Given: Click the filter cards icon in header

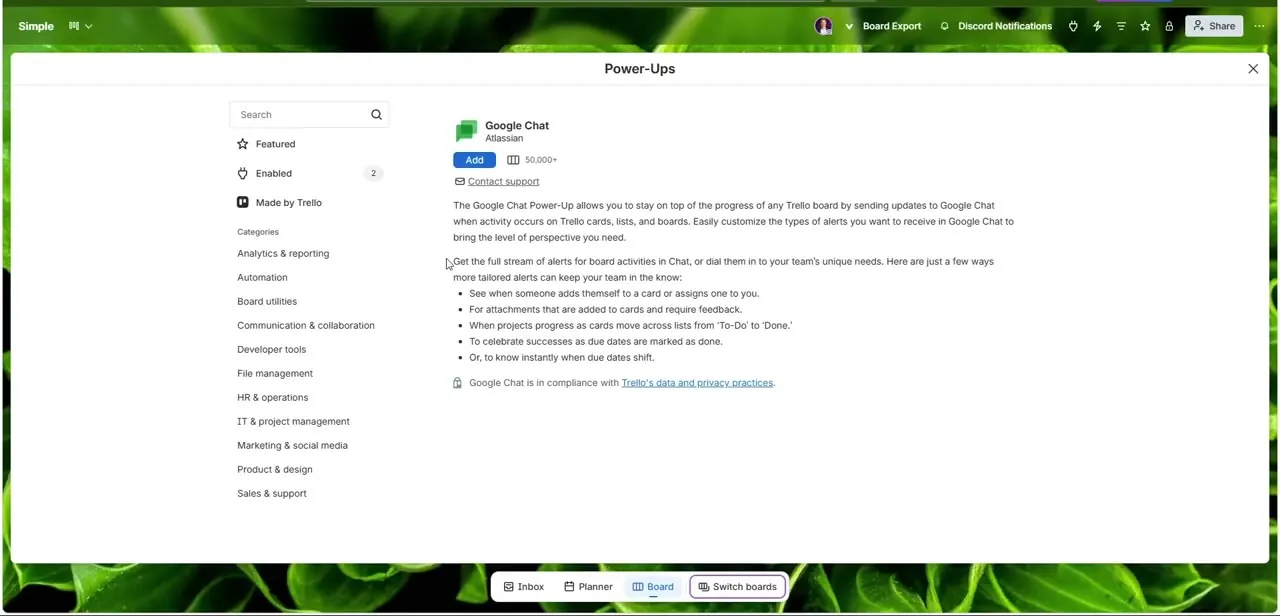Looking at the screenshot, I should pyautogui.click(x=1121, y=26).
